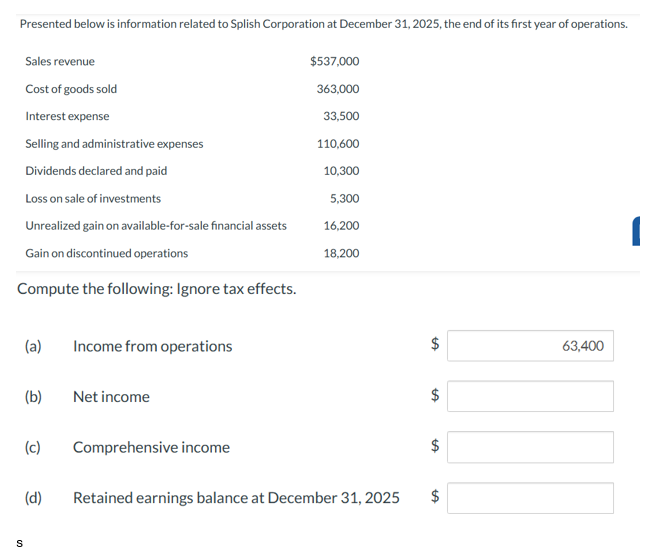This screenshot has height=560, width=671.
Task: Click the Income from operations input field
Action: pos(530,346)
